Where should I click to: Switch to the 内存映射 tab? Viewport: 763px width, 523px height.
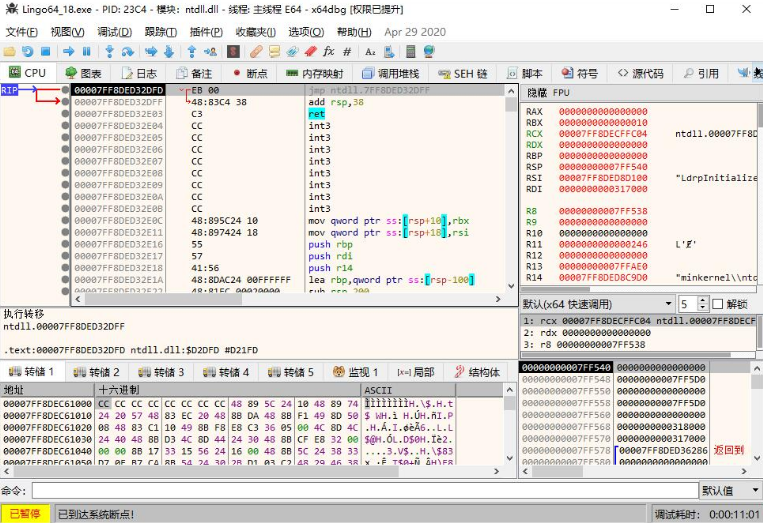[x=314, y=73]
